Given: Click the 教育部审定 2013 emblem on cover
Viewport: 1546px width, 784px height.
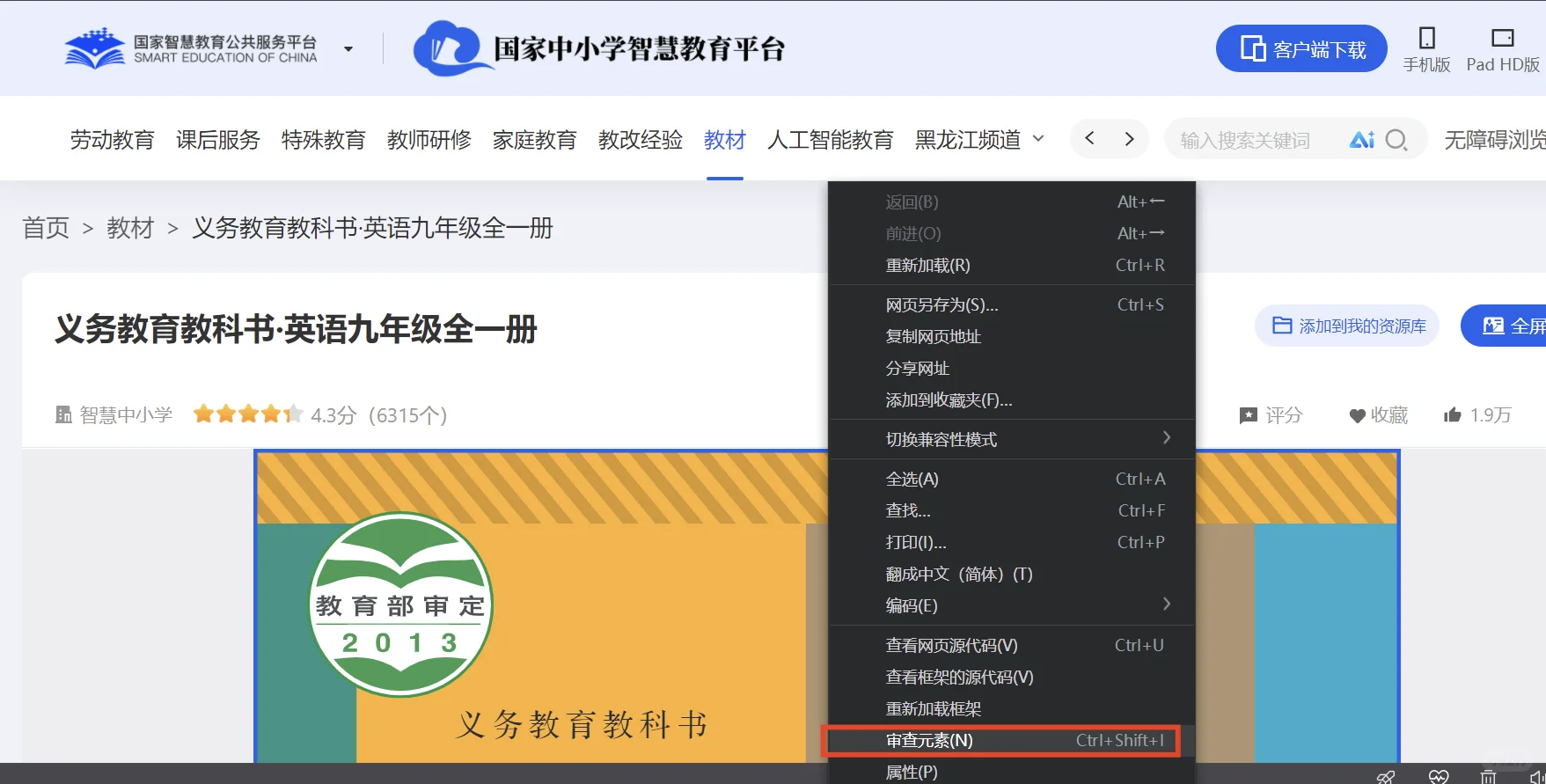Looking at the screenshot, I should coord(400,604).
